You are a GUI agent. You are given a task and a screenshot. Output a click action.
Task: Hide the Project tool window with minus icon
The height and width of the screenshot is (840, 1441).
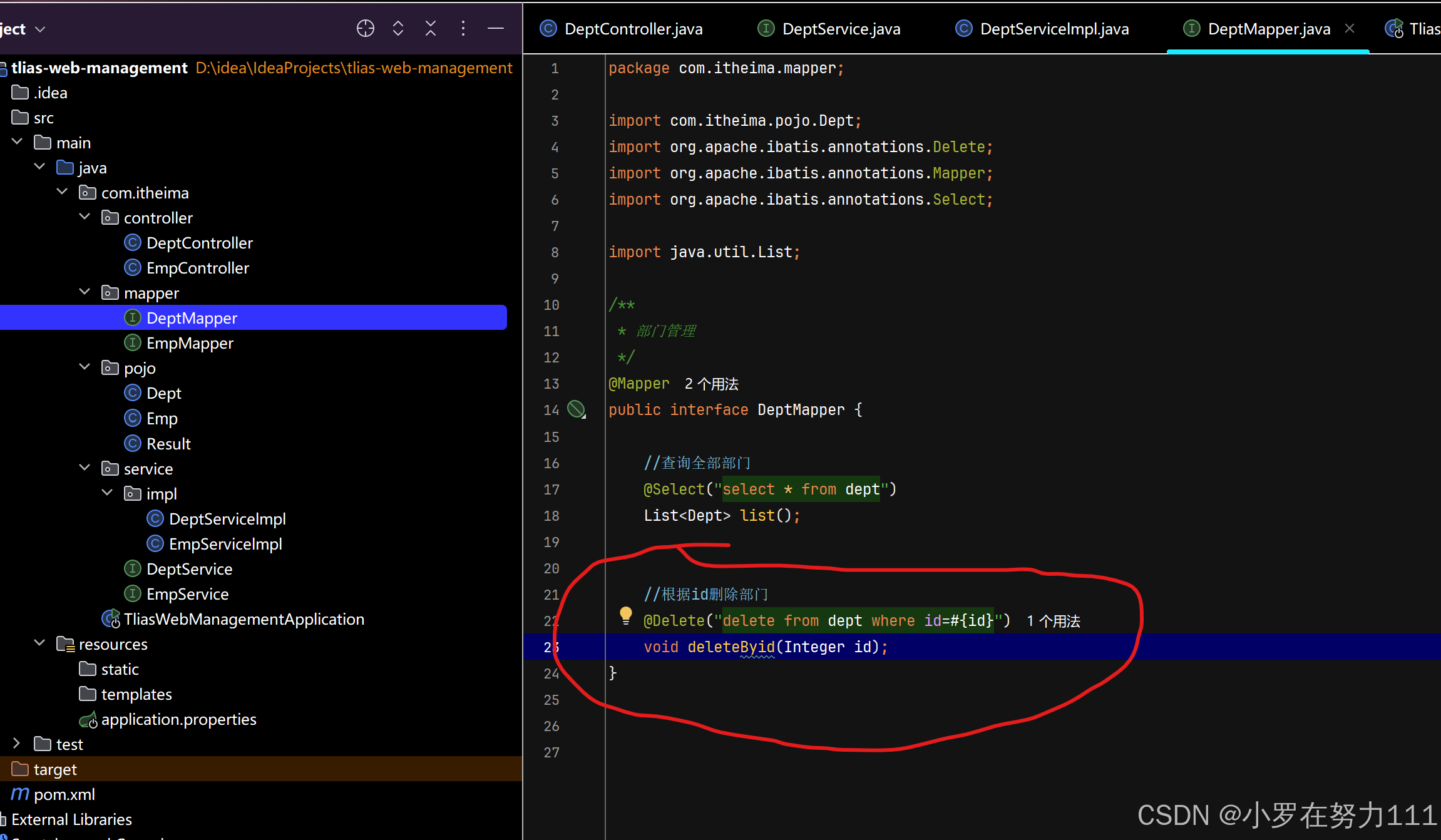click(x=496, y=28)
